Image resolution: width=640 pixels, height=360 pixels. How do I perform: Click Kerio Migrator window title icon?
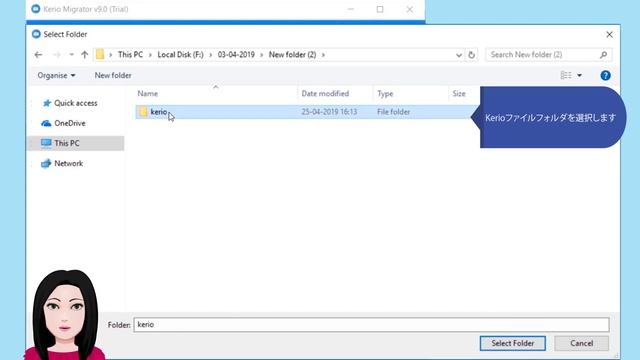(x=36, y=9)
